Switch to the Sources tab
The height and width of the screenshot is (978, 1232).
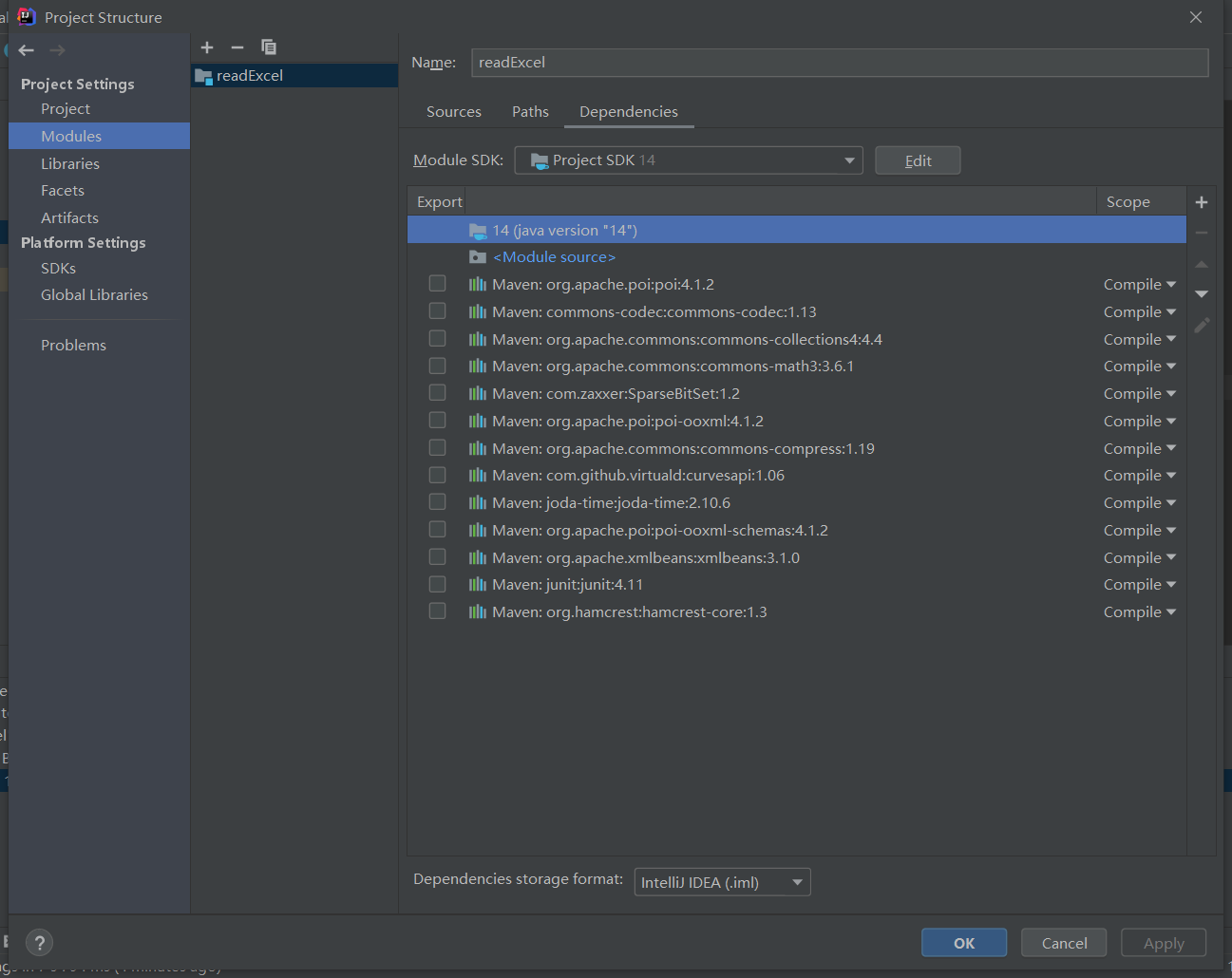coord(454,111)
